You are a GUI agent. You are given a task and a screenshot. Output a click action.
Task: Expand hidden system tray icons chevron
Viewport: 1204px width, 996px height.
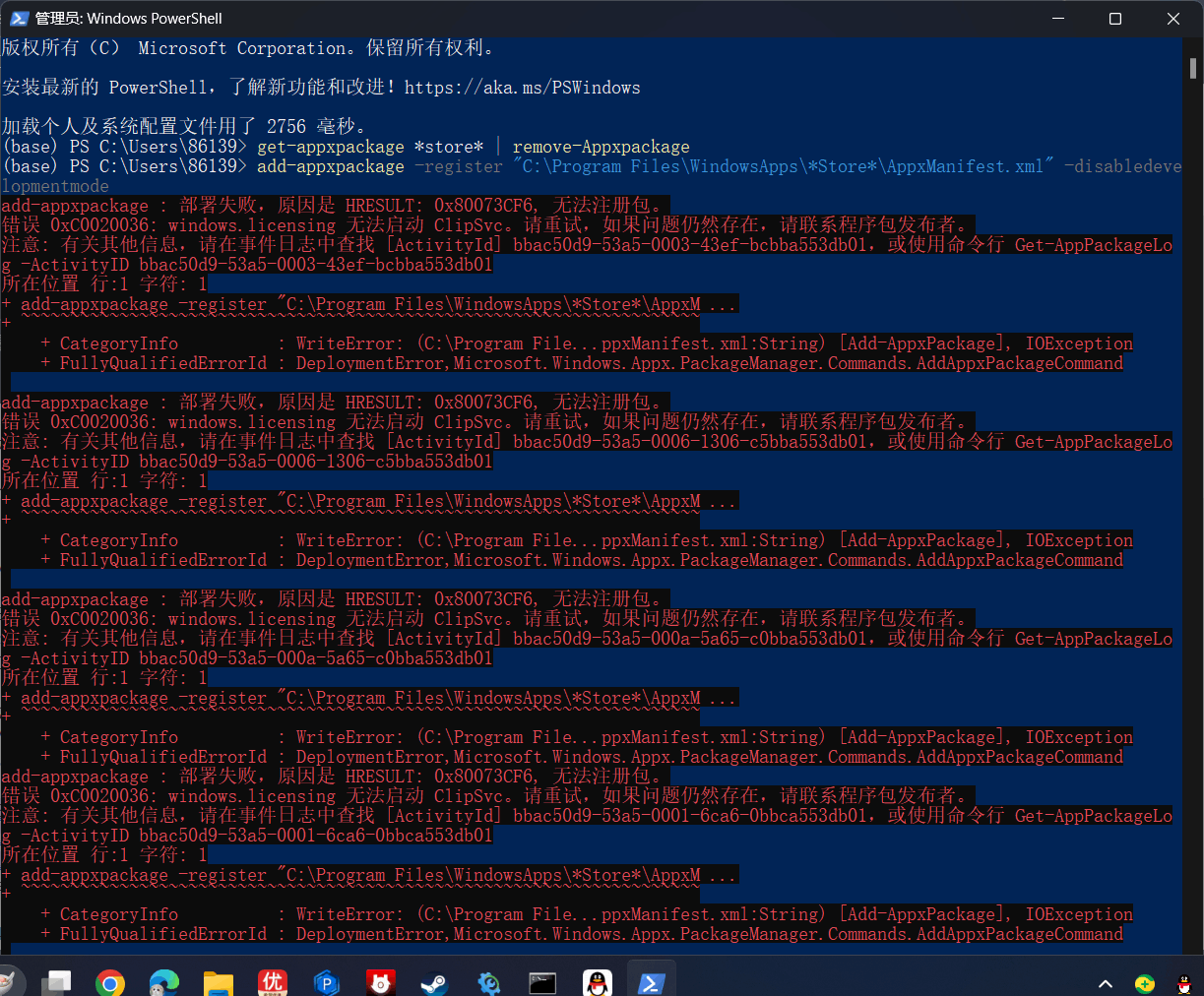1106,983
